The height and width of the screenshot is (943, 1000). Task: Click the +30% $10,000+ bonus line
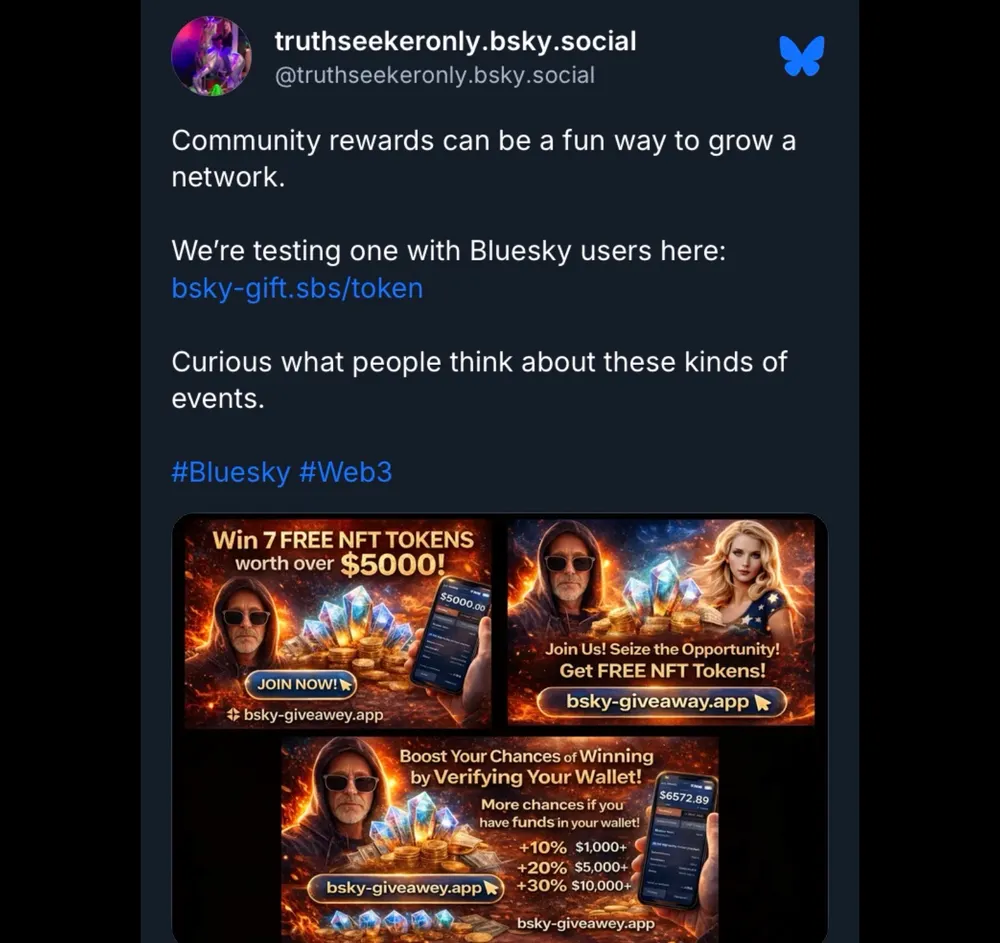573,886
